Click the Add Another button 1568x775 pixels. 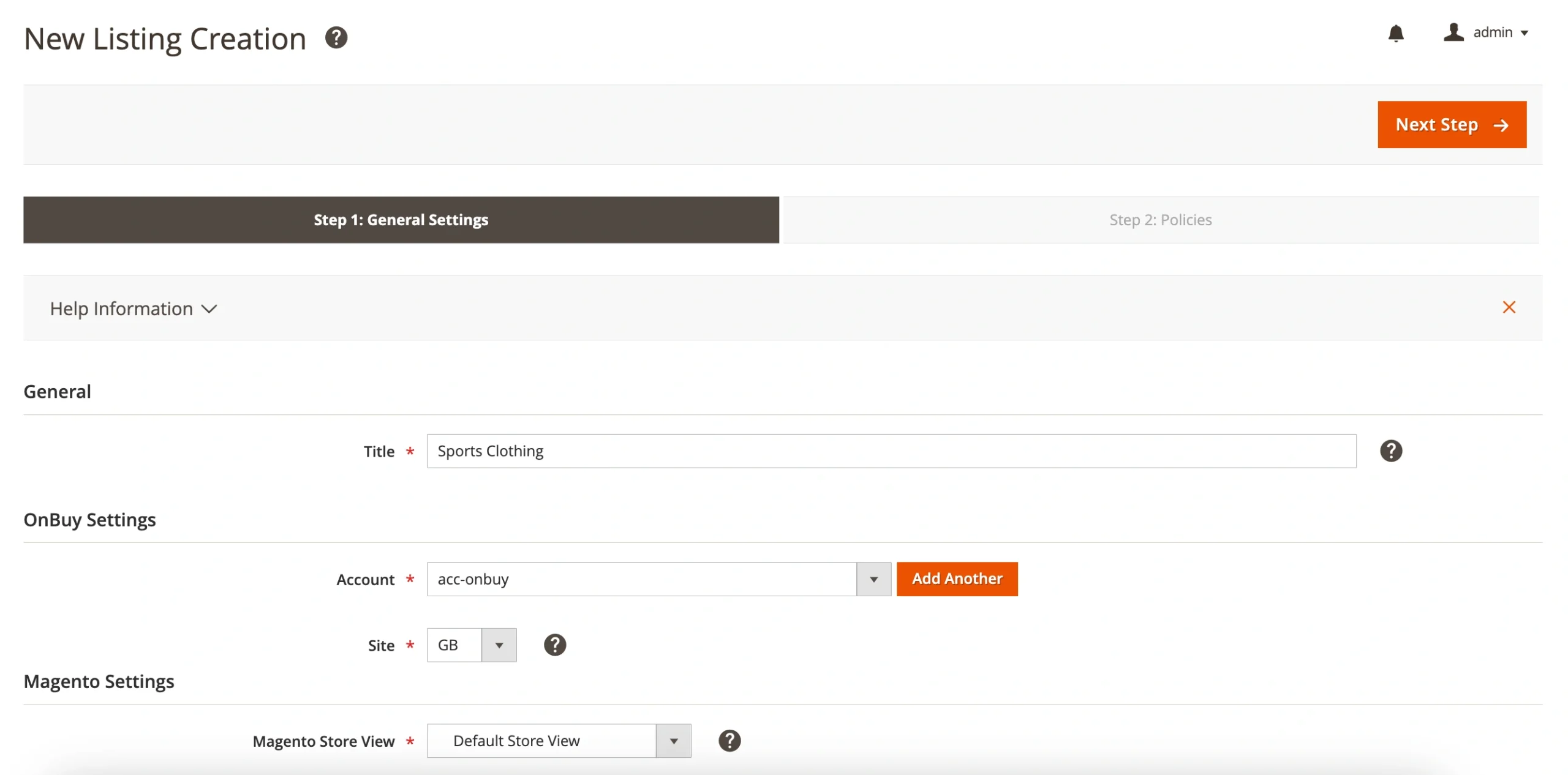(956, 579)
